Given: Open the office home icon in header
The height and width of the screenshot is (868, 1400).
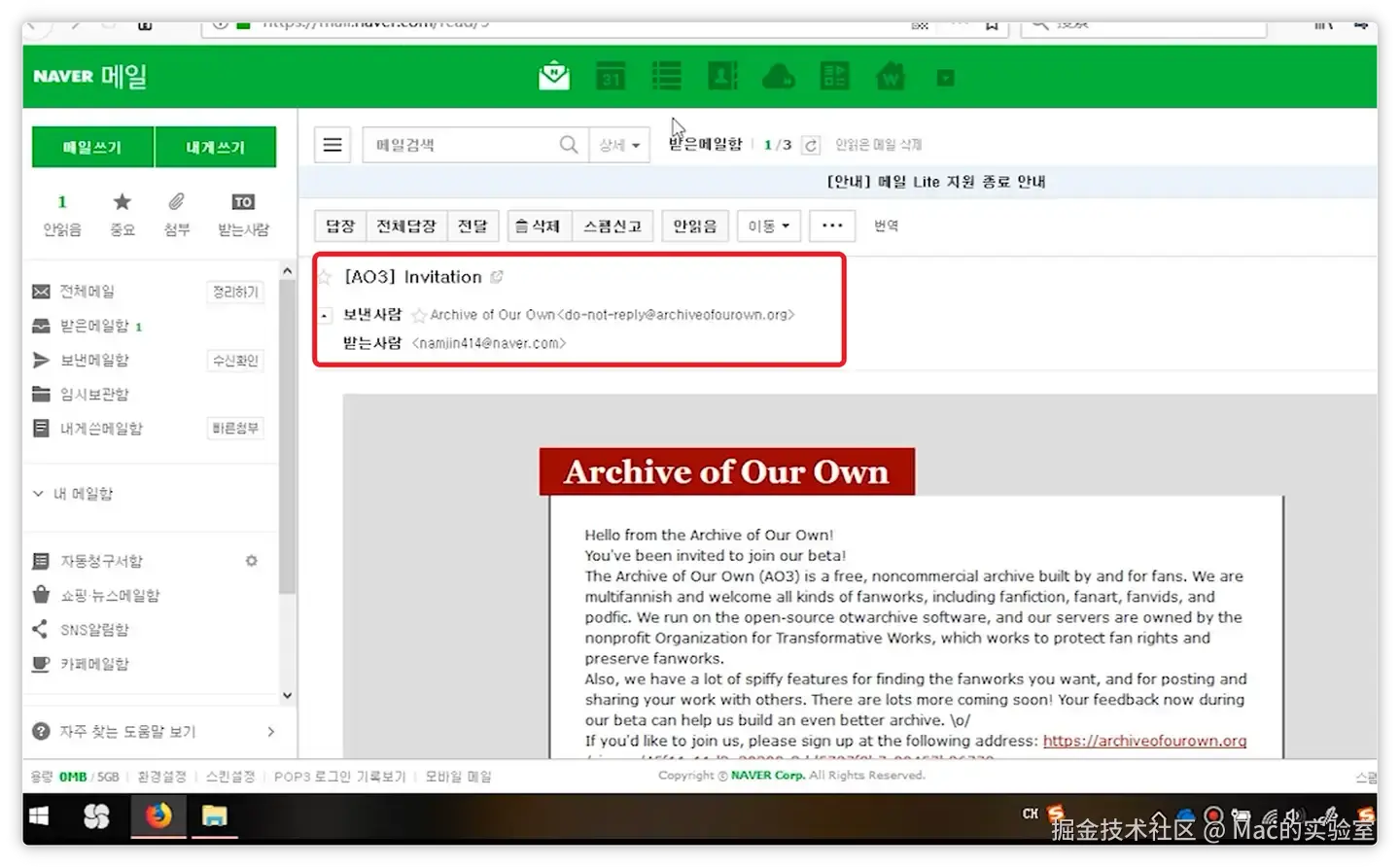Looking at the screenshot, I should click(891, 76).
